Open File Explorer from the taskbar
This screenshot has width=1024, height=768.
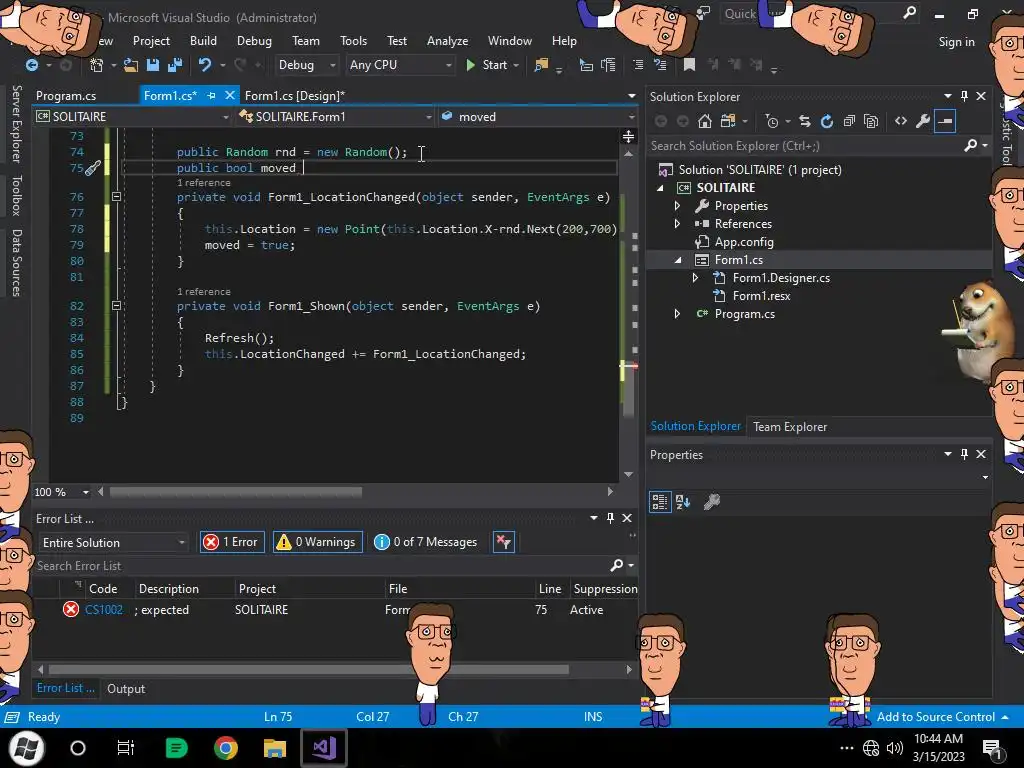(x=275, y=748)
